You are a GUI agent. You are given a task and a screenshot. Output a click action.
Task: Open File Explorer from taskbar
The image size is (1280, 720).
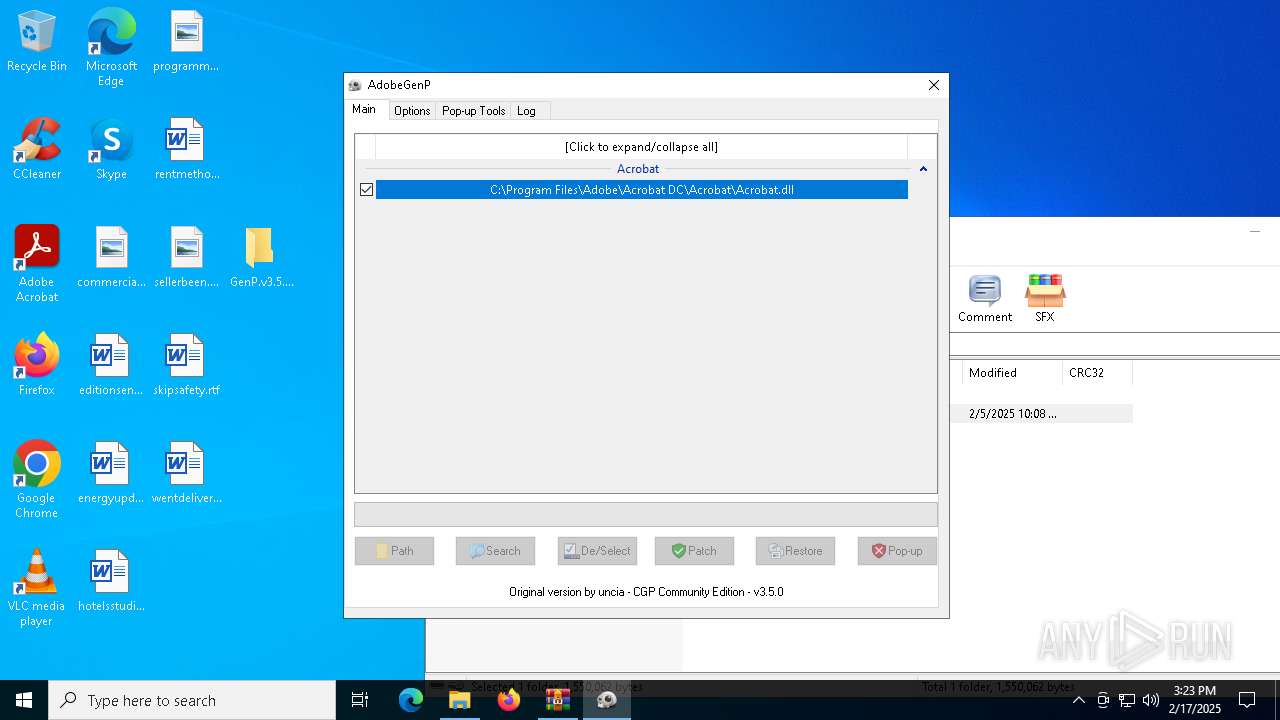point(460,700)
